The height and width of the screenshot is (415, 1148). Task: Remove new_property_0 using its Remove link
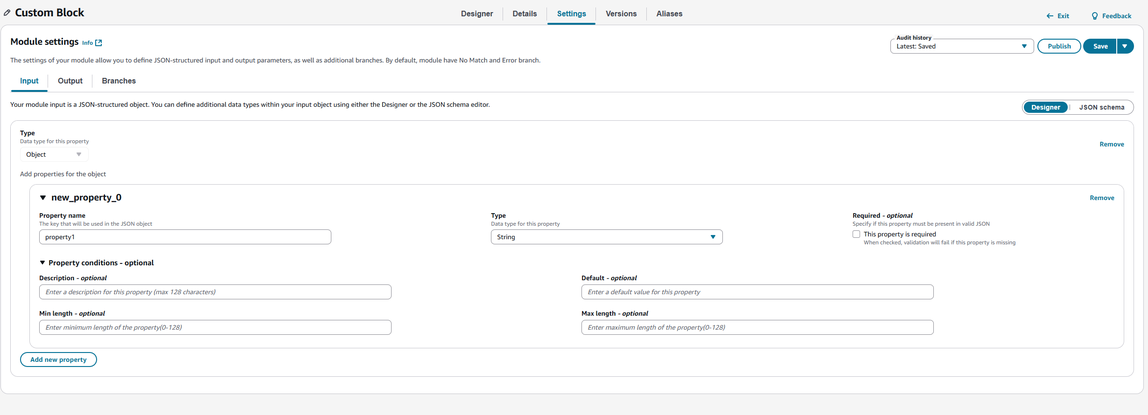click(1101, 198)
